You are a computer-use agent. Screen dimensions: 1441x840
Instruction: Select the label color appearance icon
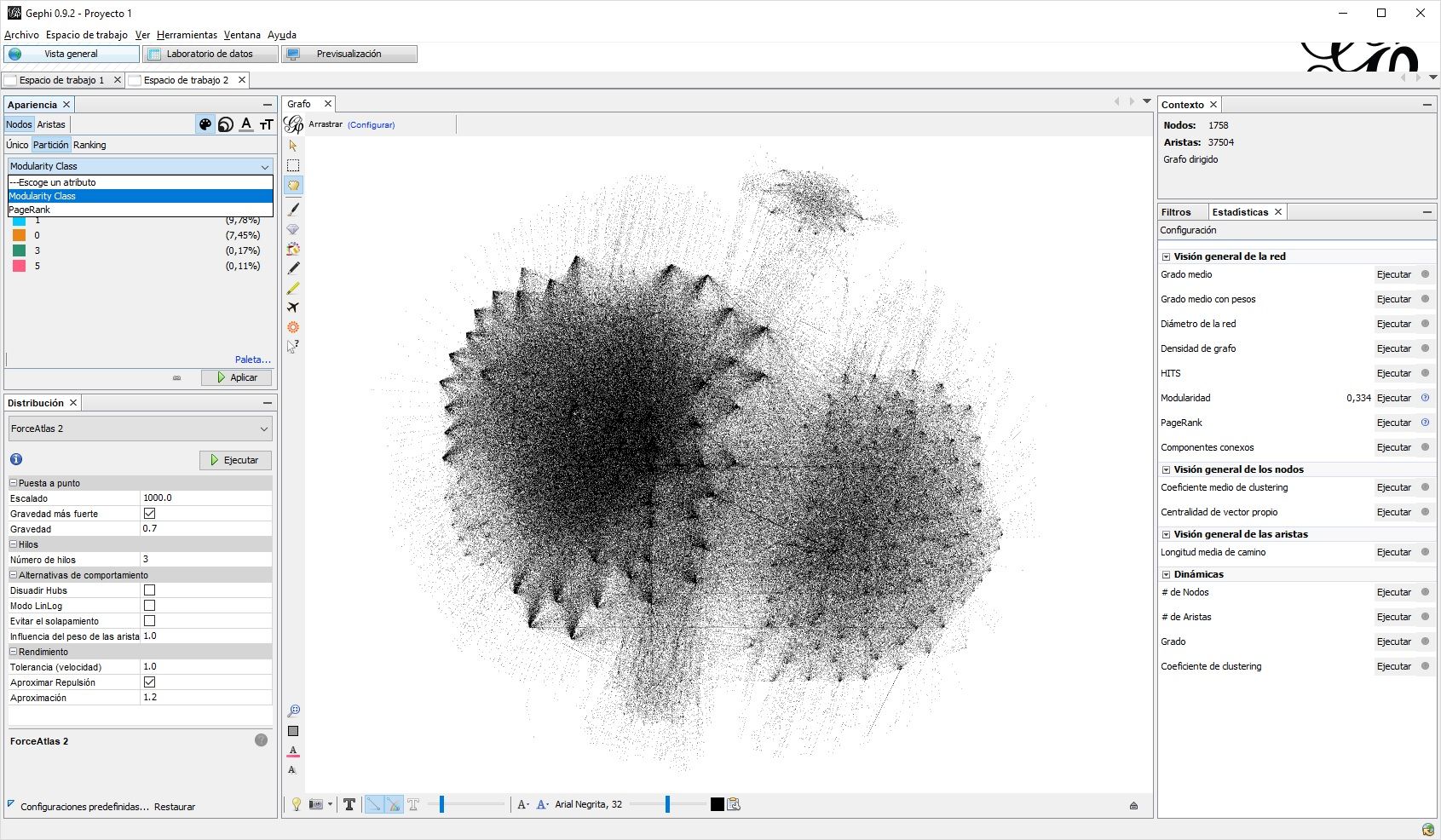click(x=246, y=124)
